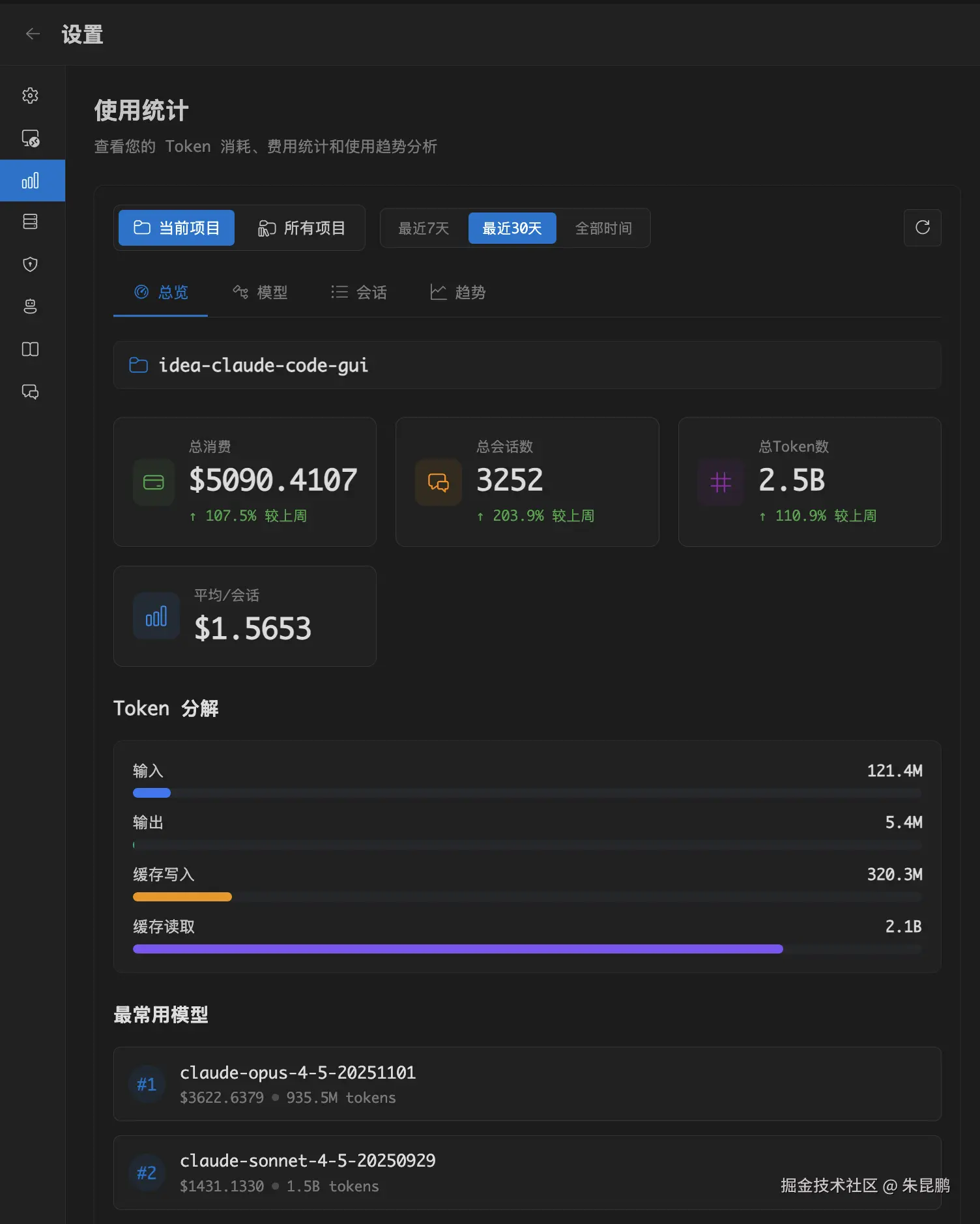Switch scope to 所有项目
Screen dimensions: 980x1224
pyautogui.click(x=302, y=228)
